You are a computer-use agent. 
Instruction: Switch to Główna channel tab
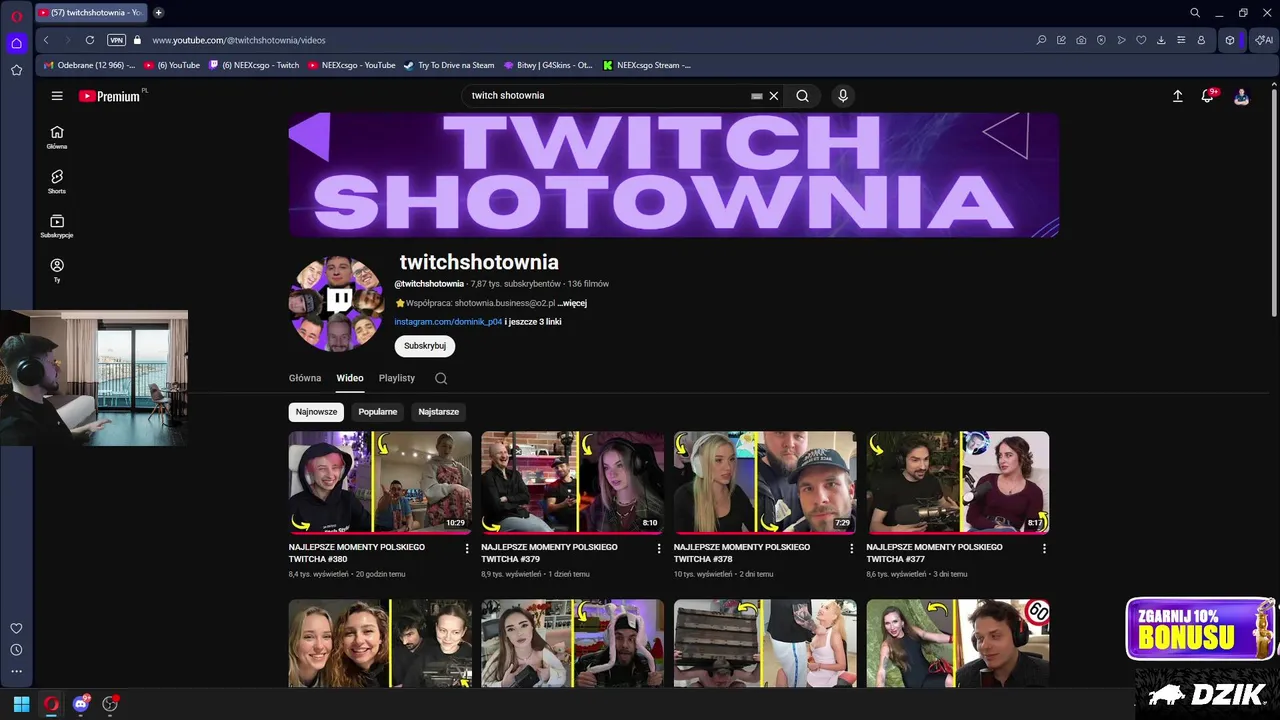pyautogui.click(x=305, y=378)
